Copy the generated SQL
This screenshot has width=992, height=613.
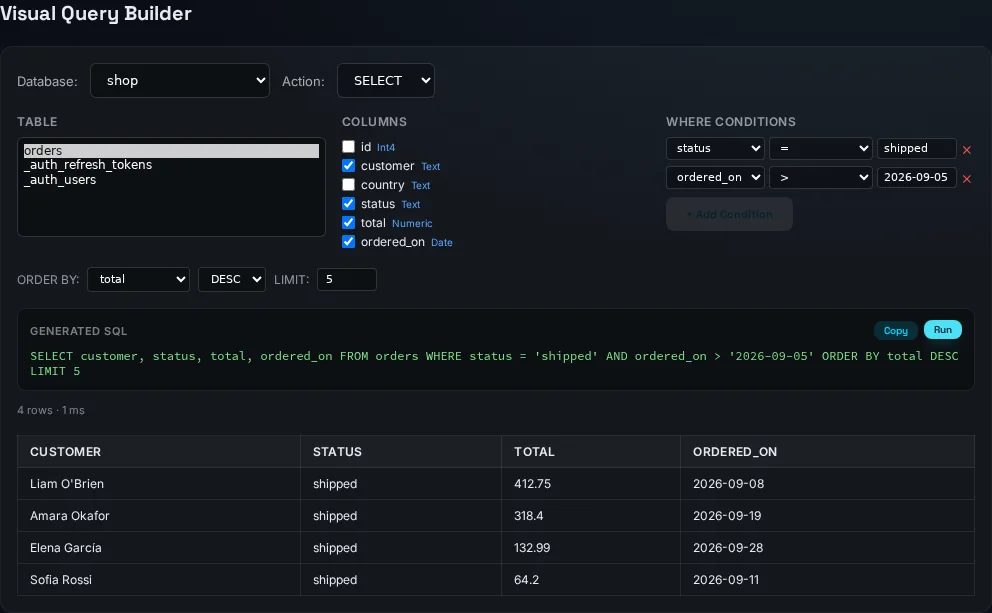point(895,330)
